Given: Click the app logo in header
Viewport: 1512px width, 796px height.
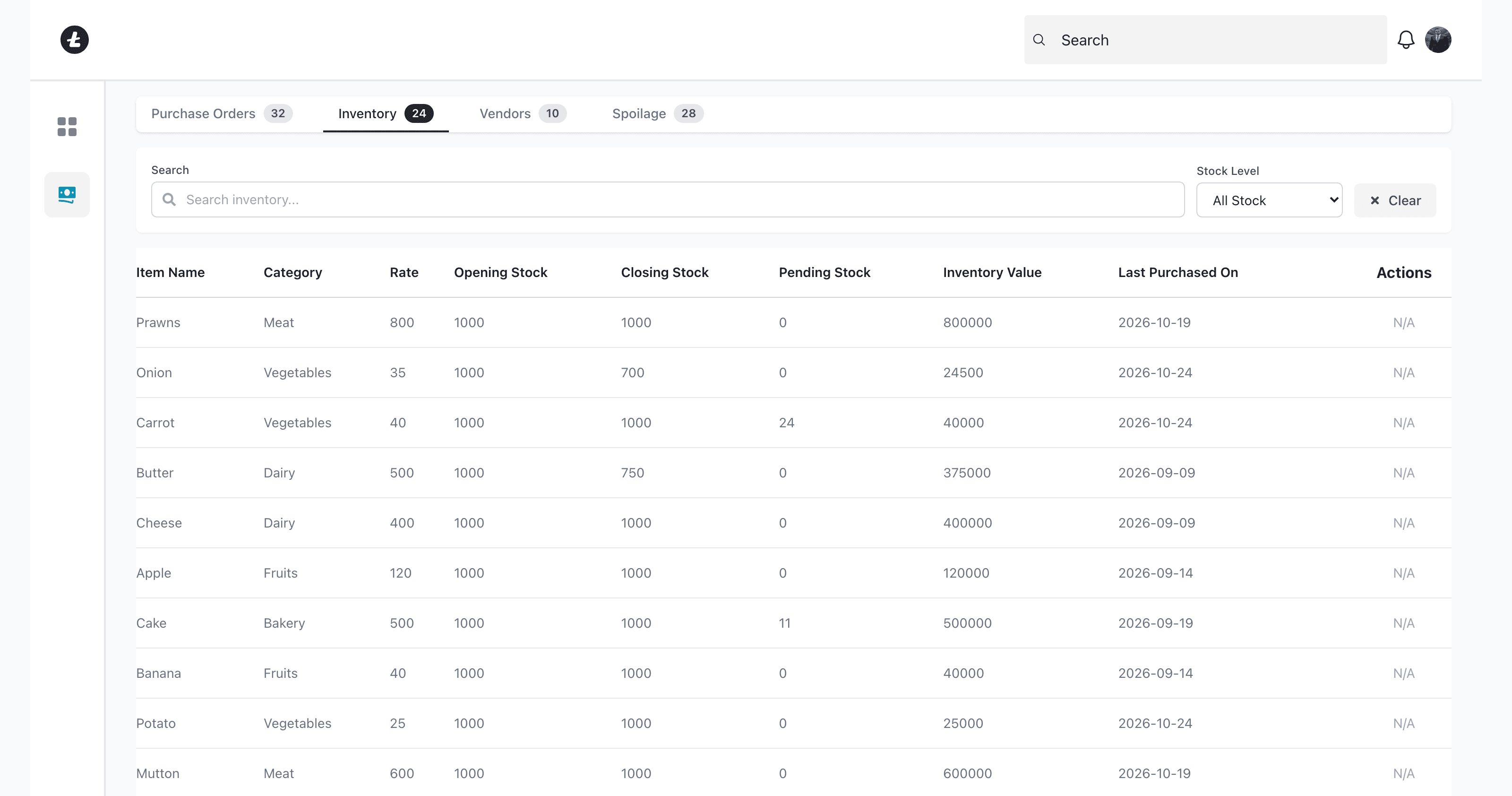Looking at the screenshot, I should point(75,40).
